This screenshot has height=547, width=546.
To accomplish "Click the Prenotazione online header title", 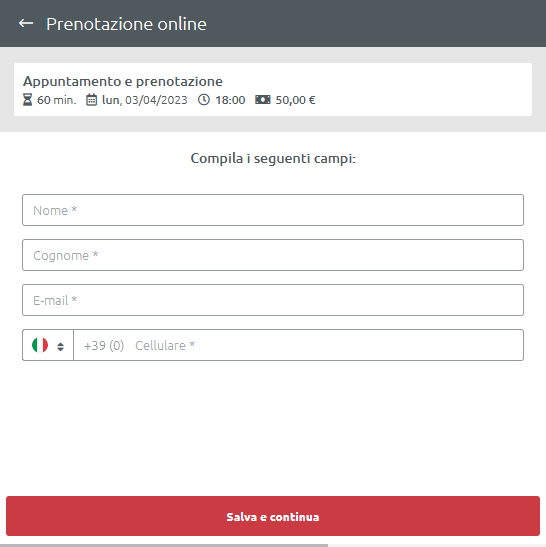I will (x=126, y=24).
